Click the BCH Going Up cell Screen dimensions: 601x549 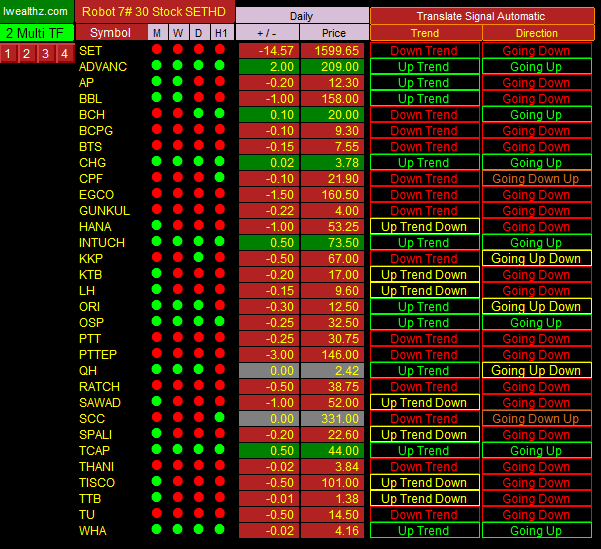(537, 115)
